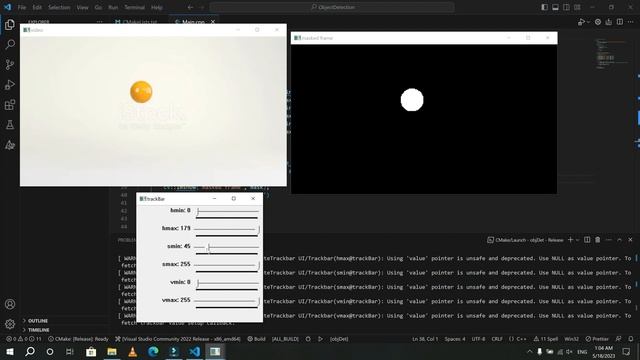Open the CMake view in activity bar

click(x=10, y=145)
